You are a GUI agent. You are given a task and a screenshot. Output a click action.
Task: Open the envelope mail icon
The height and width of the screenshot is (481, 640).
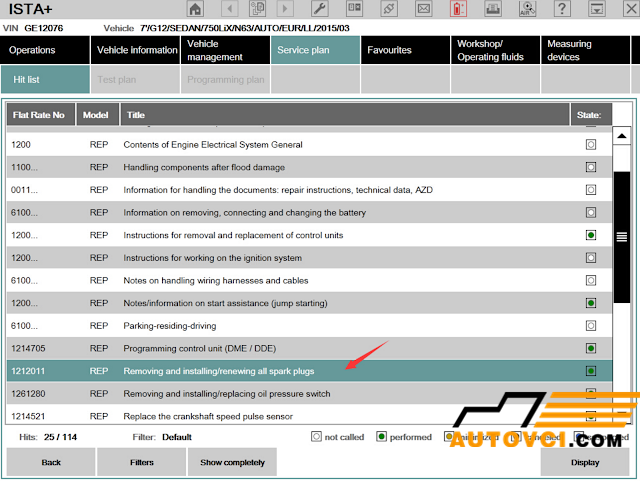pos(424,9)
